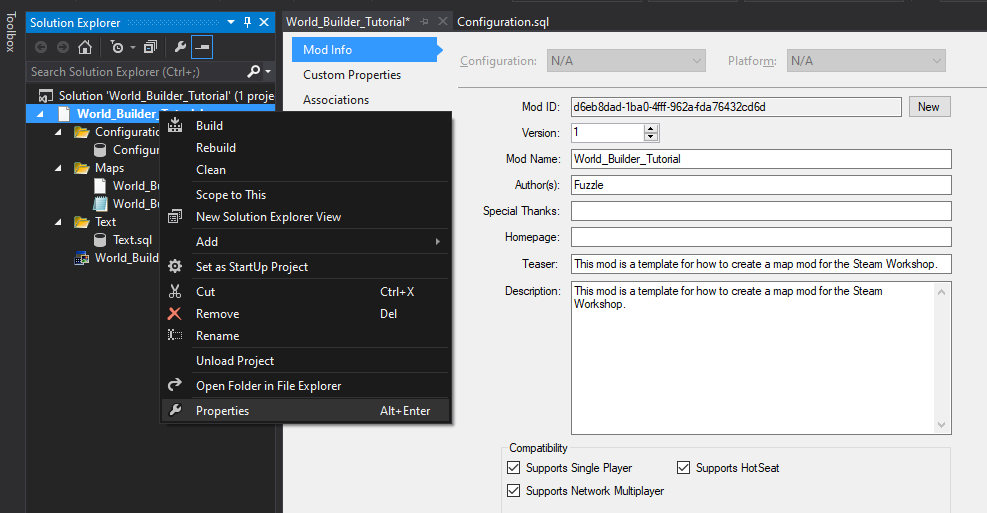Click the New button beside Mod ID

pos(928,107)
